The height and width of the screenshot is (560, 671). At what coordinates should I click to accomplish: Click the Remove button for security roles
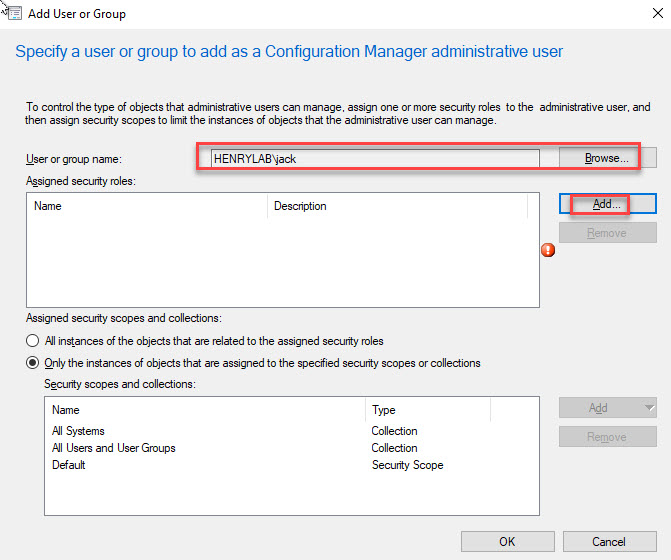coord(607,233)
